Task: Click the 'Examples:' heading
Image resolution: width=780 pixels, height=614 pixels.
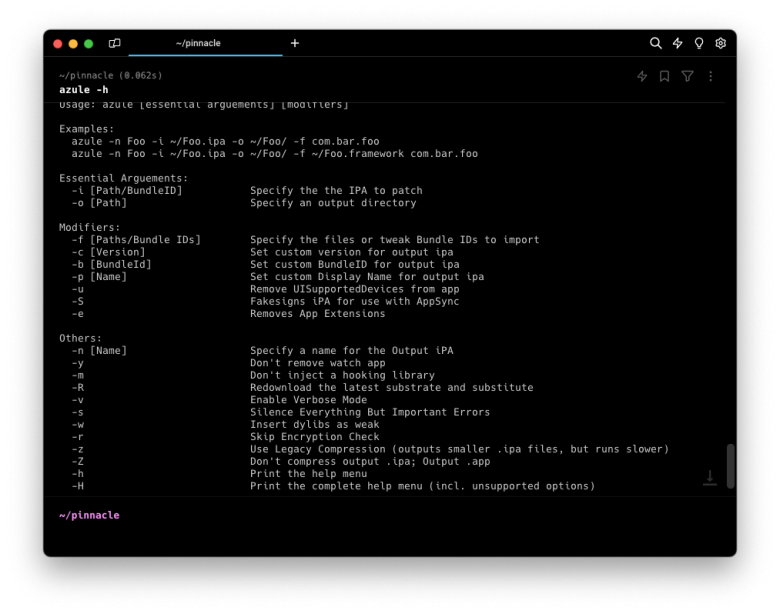Action: [x=87, y=129]
